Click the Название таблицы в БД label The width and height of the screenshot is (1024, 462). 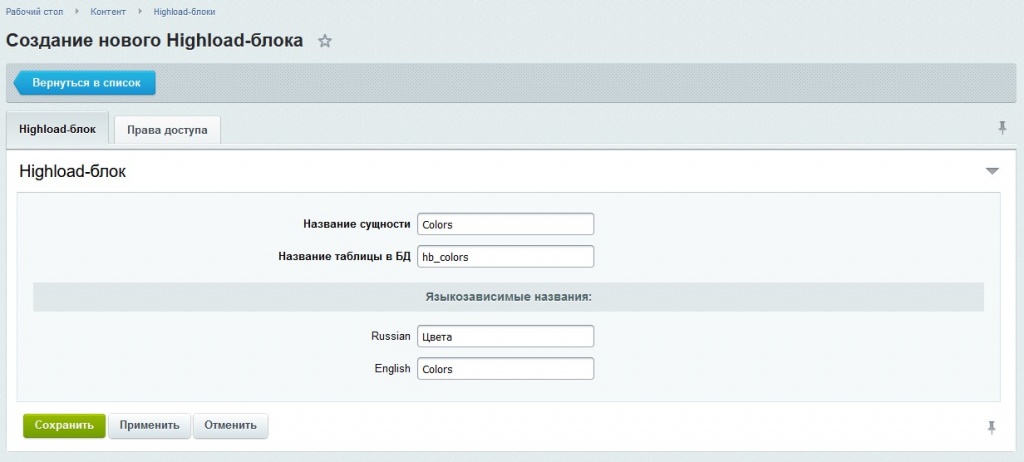344,257
